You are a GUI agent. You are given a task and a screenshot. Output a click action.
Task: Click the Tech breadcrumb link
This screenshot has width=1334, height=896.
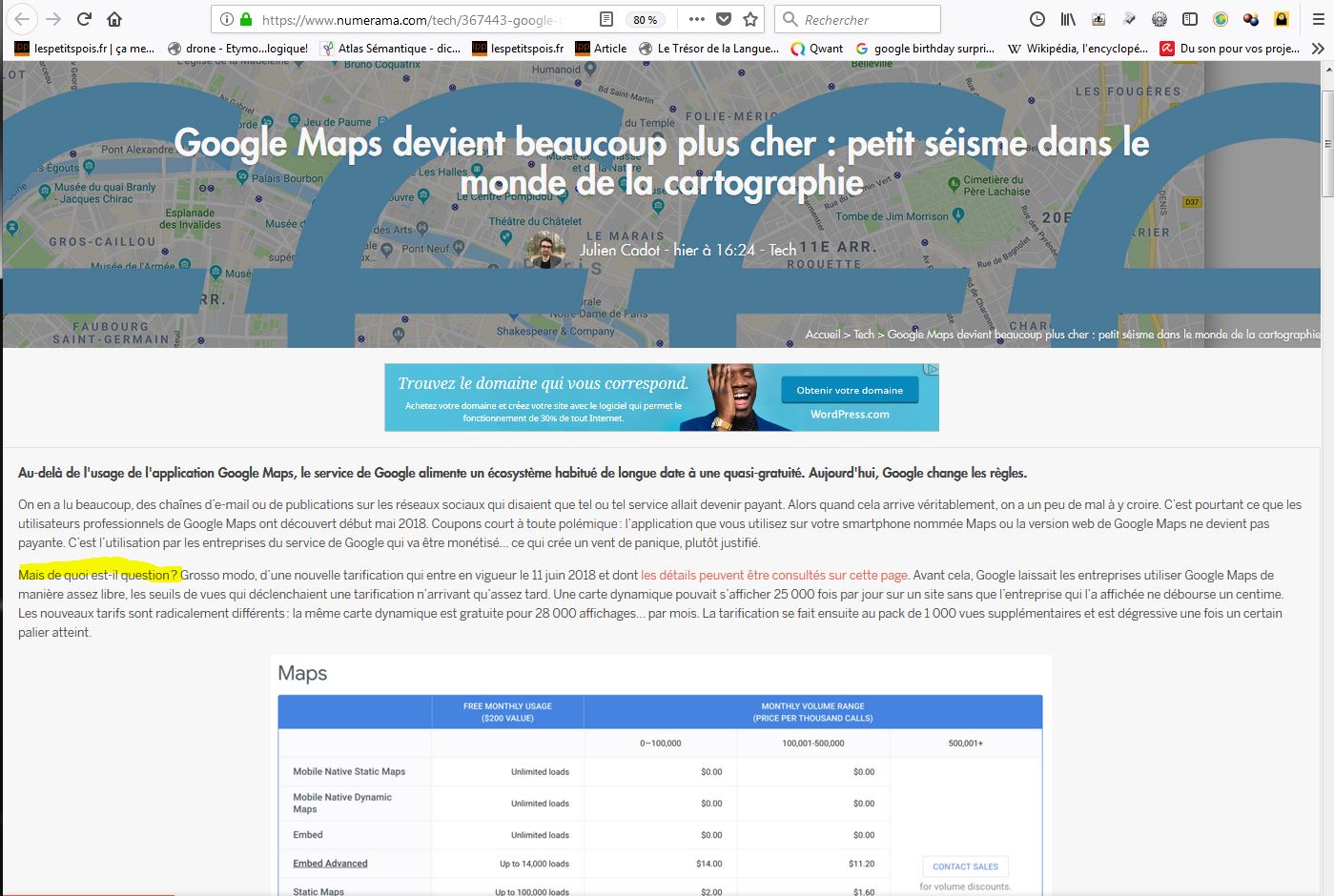point(863,335)
